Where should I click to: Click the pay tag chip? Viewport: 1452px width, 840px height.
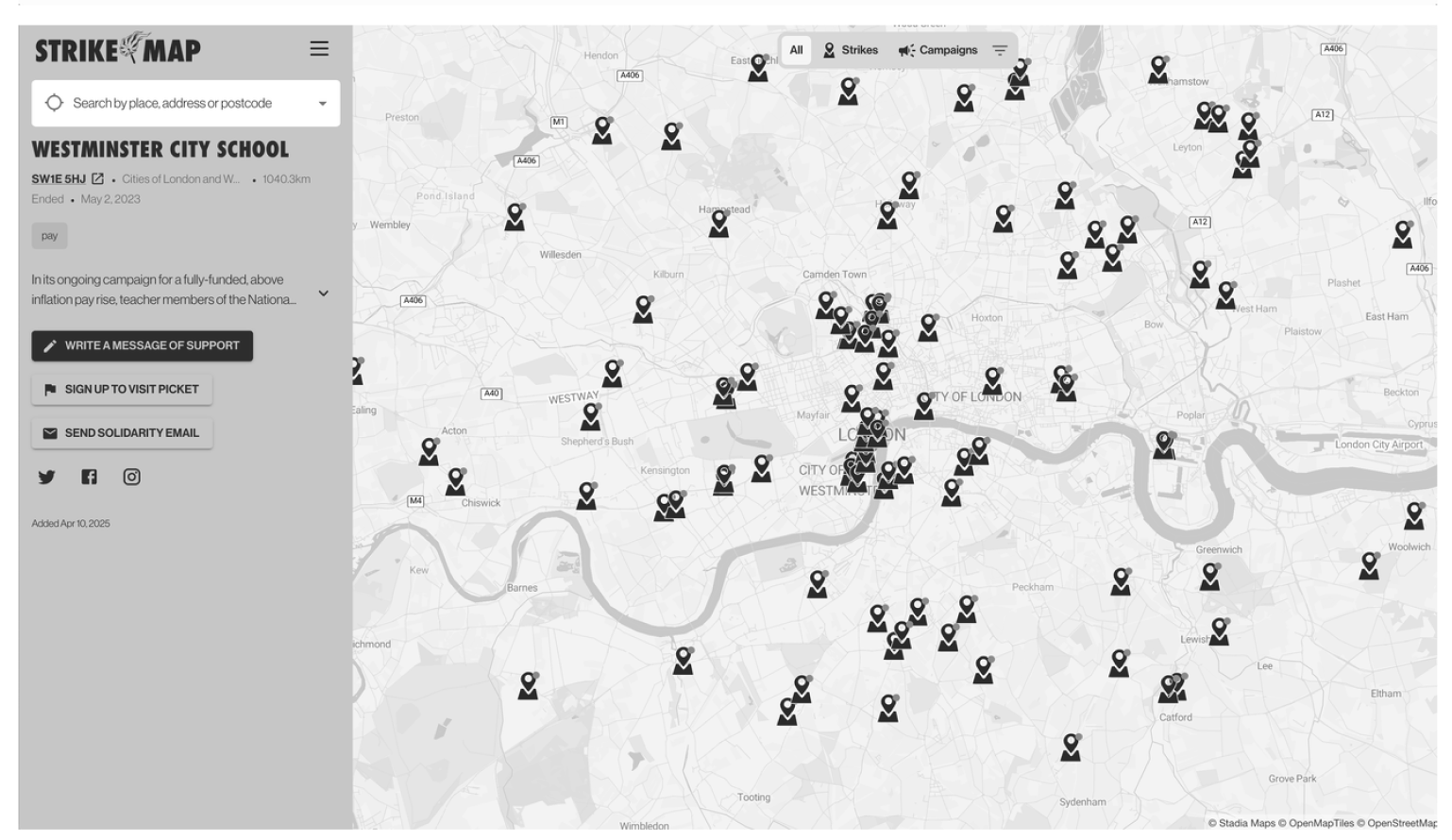click(49, 236)
